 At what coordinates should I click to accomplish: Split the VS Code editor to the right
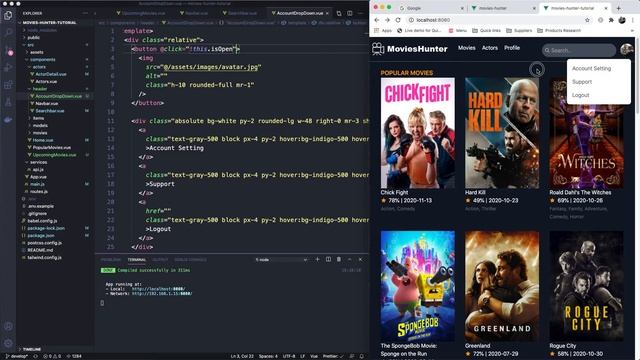(350, 13)
